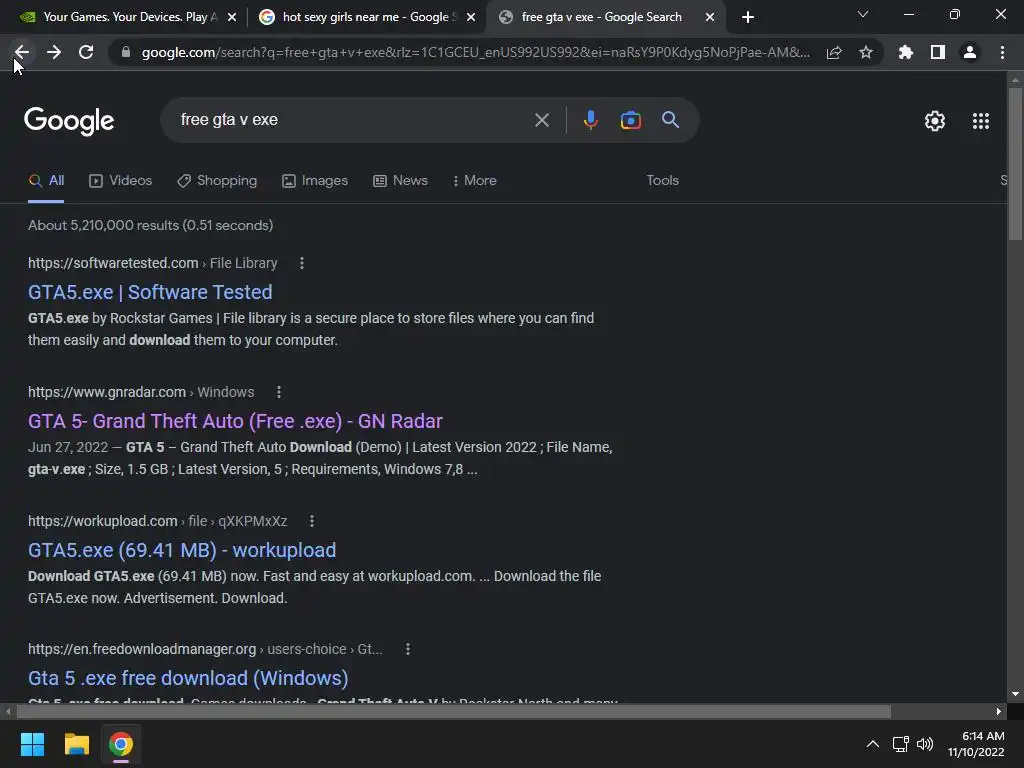Screen dimensions: 1024x768
Task: Open options menu for softwaretested.com result
Action: pos(302,263)
